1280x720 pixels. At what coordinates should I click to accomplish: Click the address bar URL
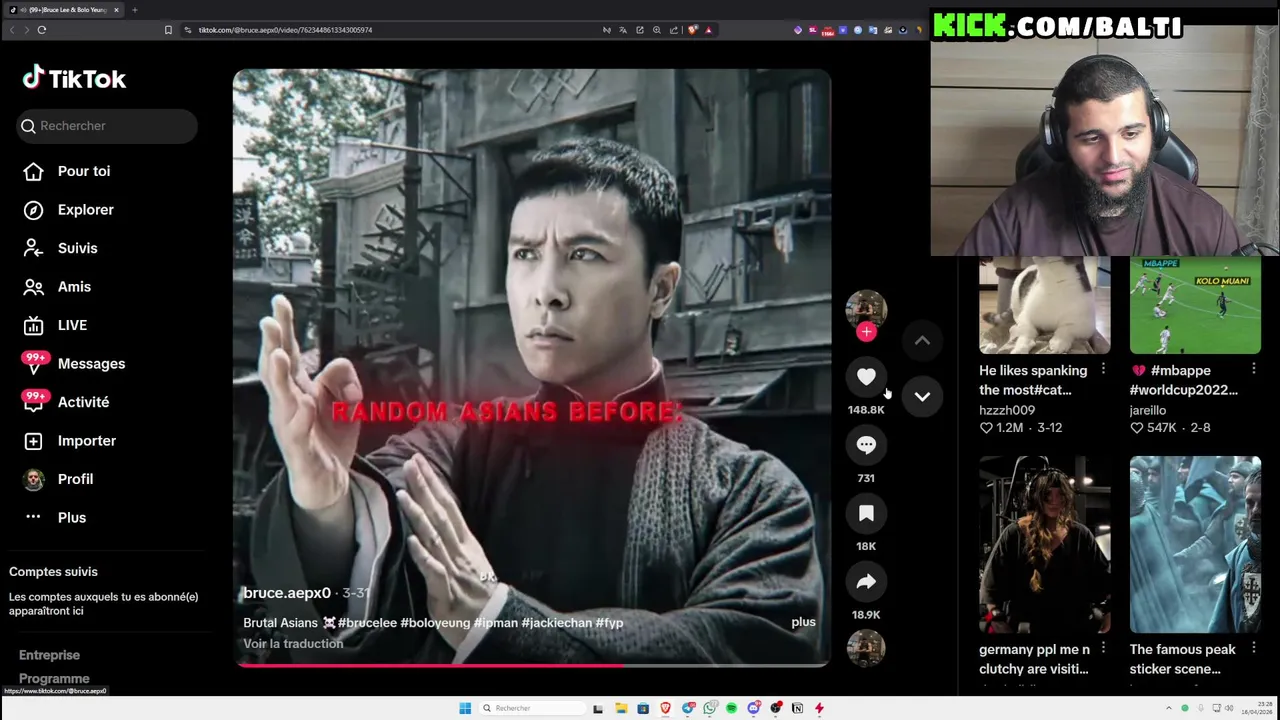pos(285,30)
